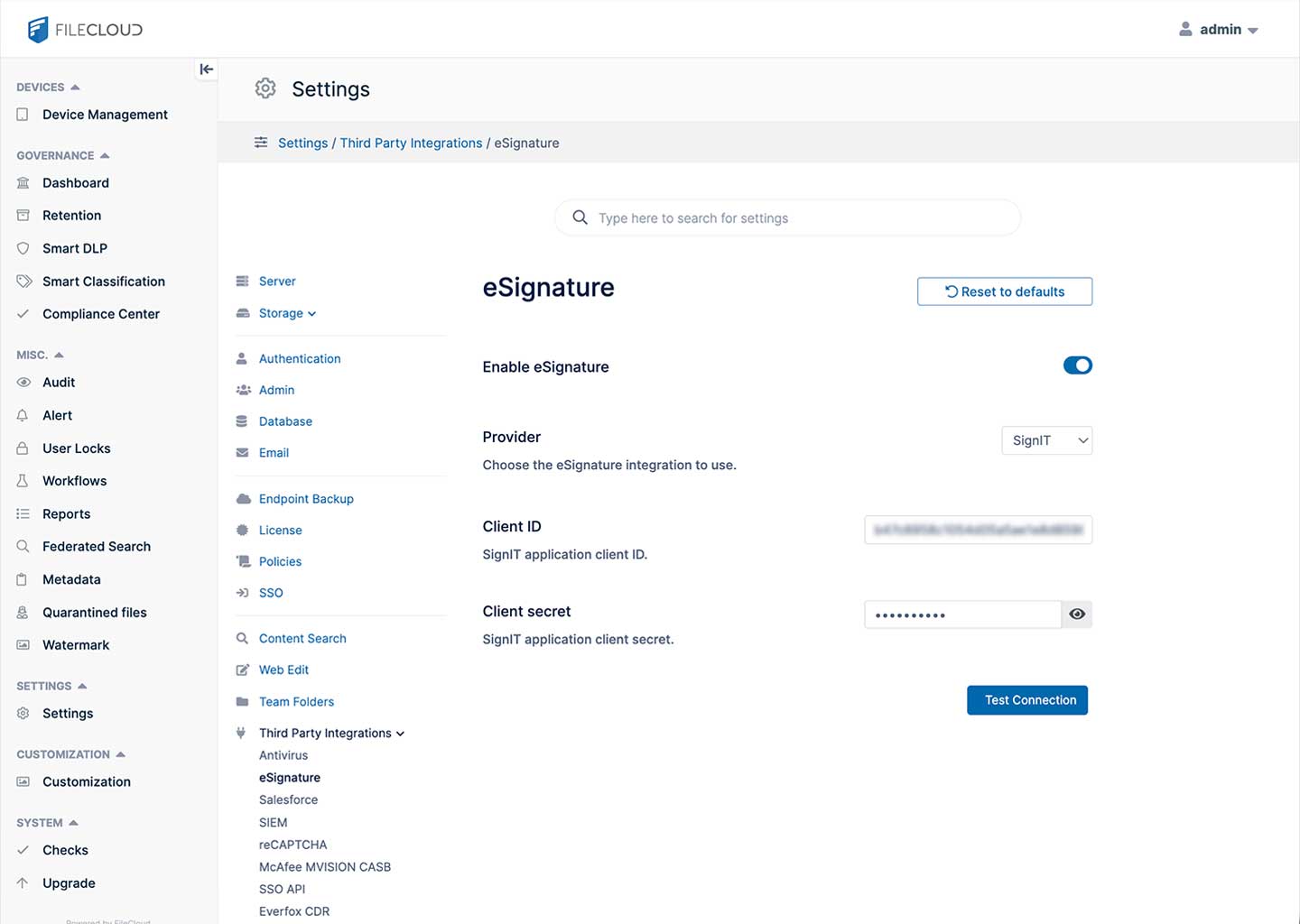Click the Workflows flask icon
The width and height of the screenshot is (1300, 924).
pyautogui.click(x=23, y=481)
